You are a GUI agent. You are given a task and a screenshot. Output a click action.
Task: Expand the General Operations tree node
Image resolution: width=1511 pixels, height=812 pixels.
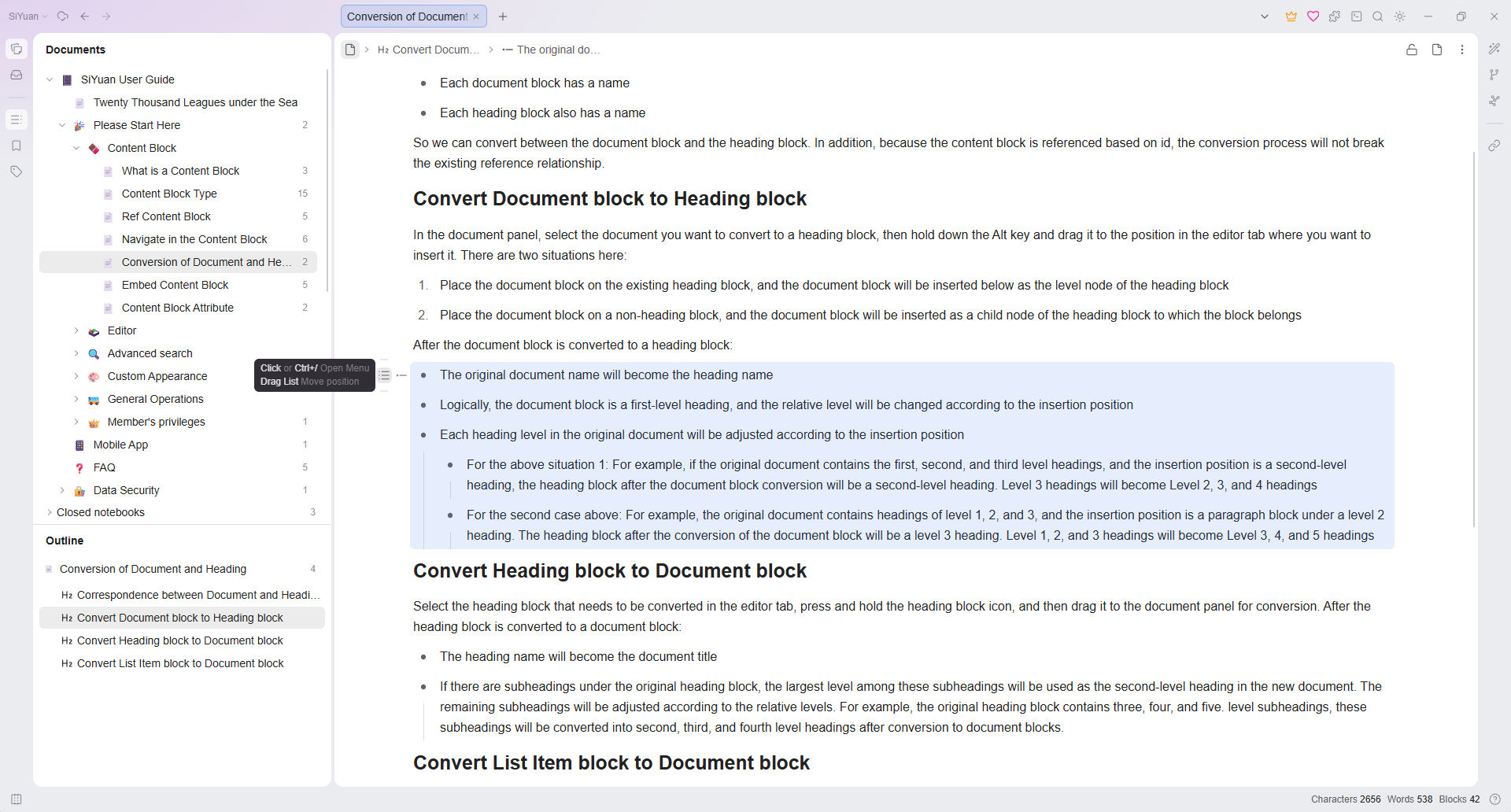click(x=76, y=399)
